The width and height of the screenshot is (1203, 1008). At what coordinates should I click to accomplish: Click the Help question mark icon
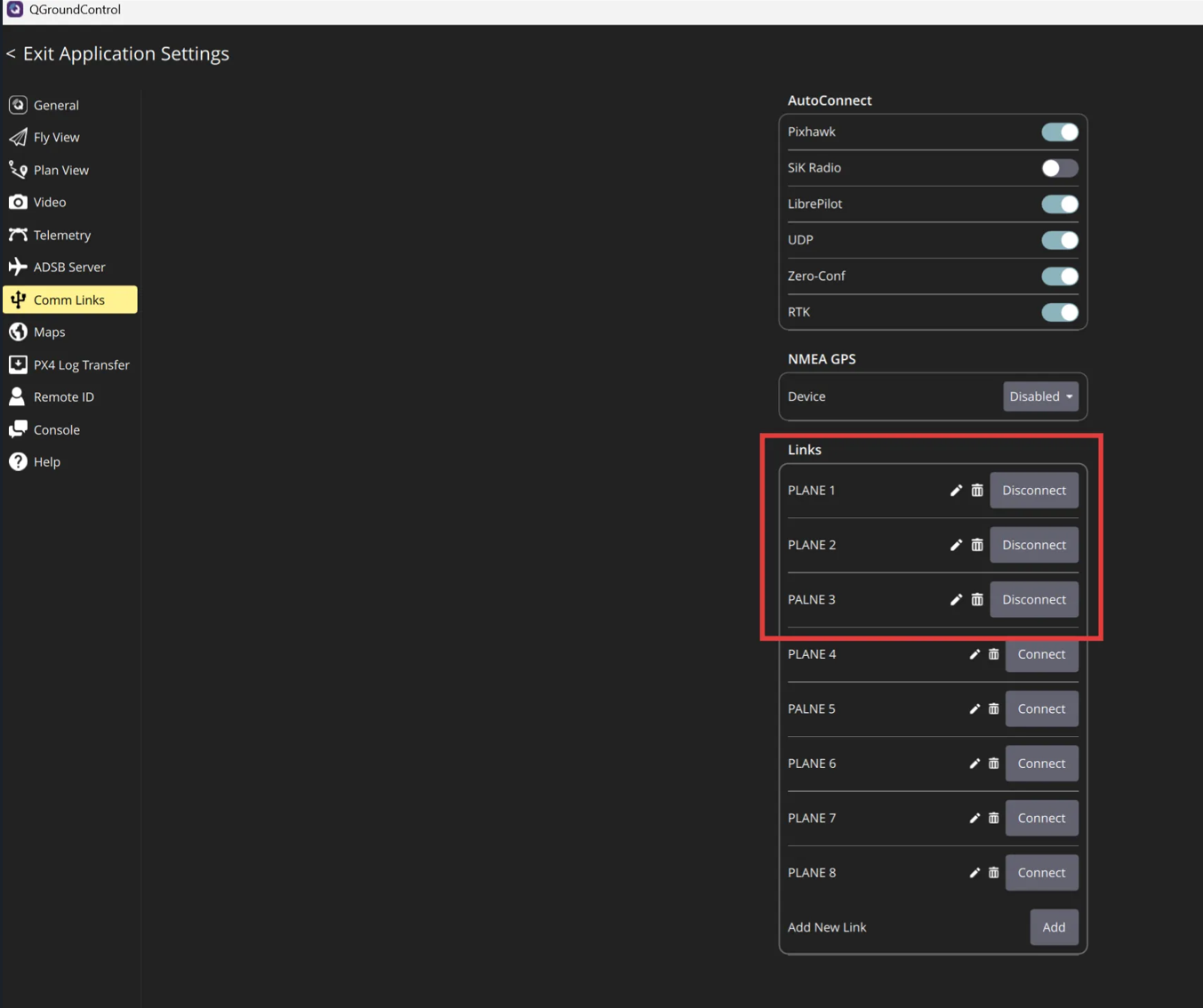[18, 461]
